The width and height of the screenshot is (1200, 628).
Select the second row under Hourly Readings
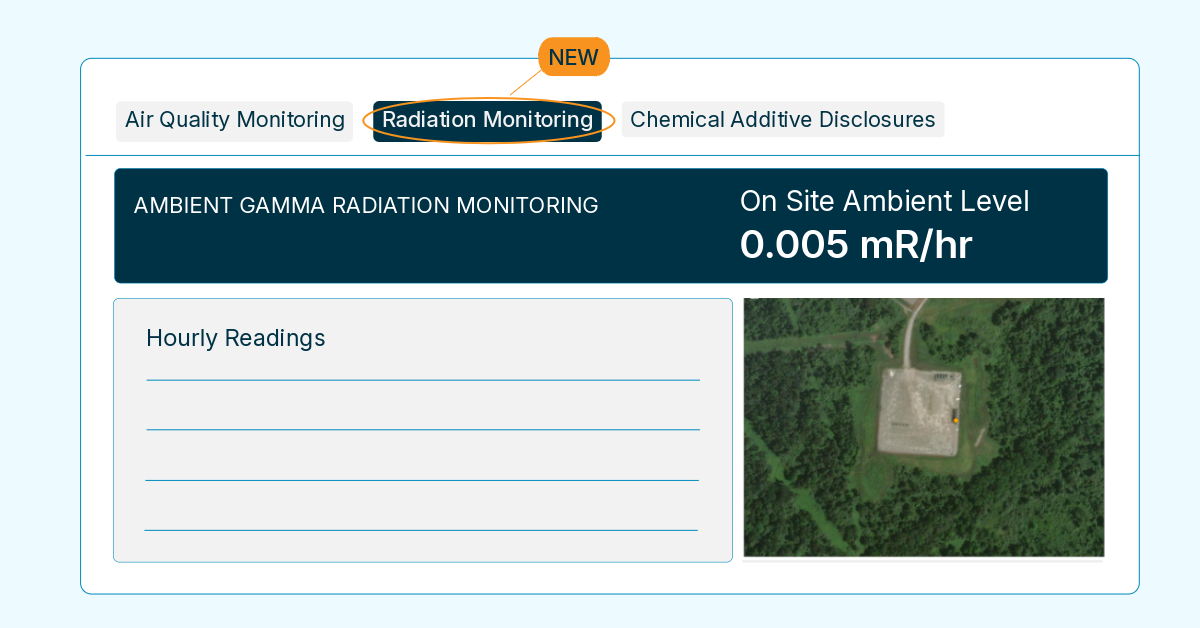click(x=423, y=455)
